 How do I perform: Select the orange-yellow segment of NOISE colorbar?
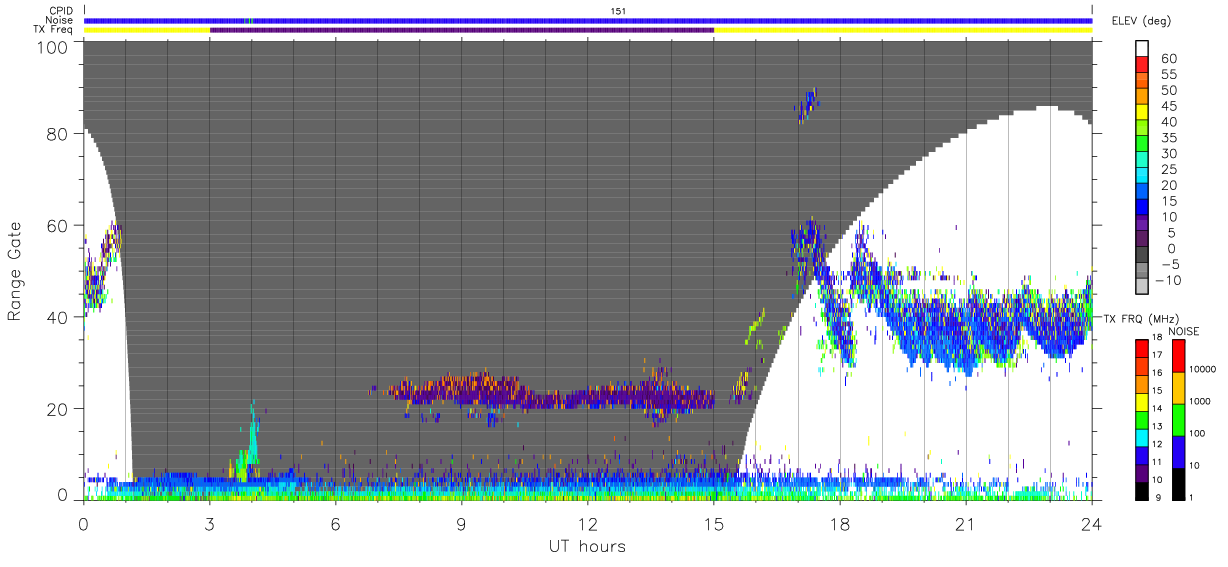coord(1180,387)
